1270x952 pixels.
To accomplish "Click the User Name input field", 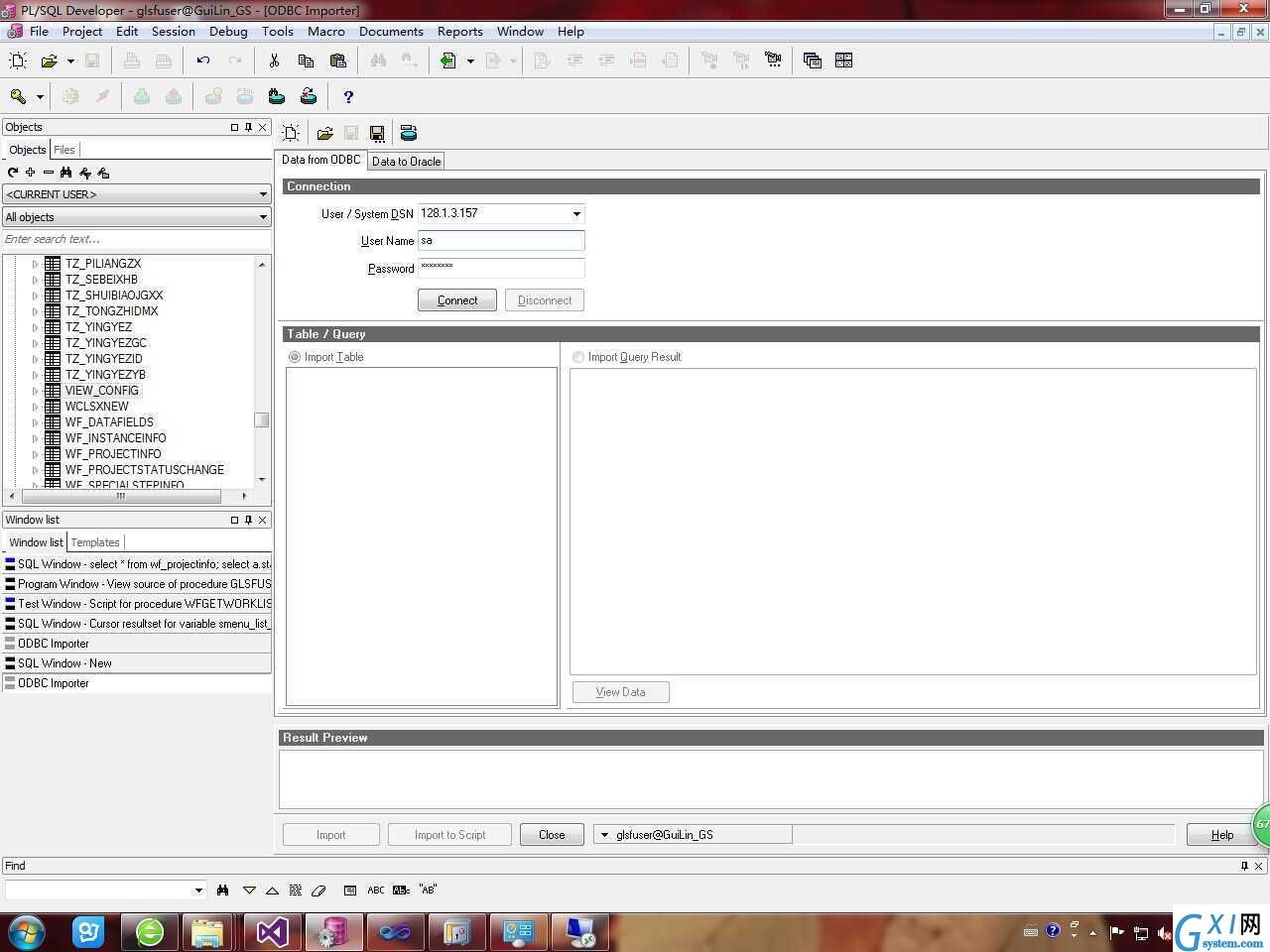I will pyautogui.click(x=501, y=241).
